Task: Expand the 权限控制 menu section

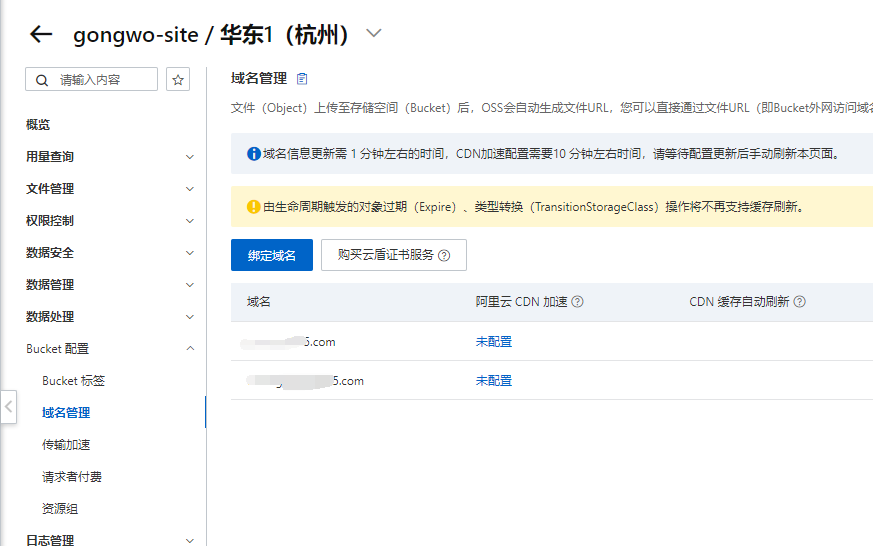Action: click(110, 221)
